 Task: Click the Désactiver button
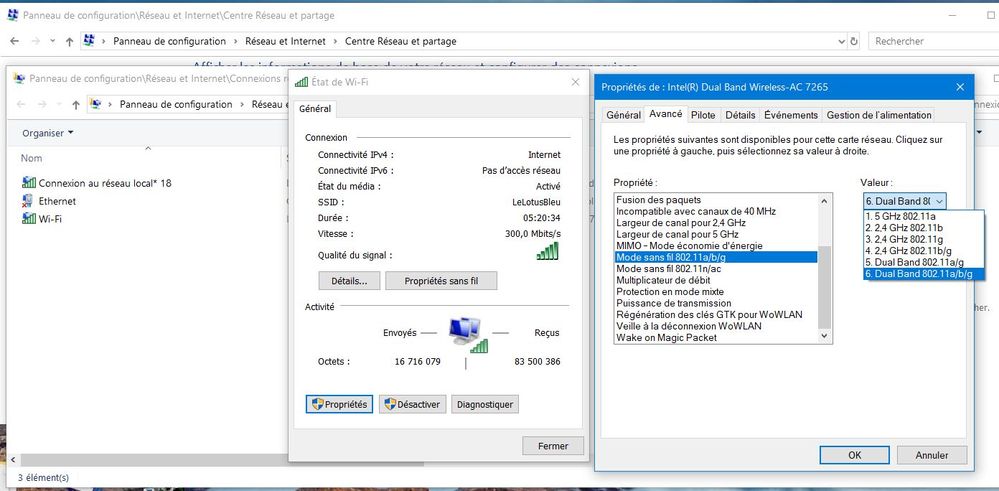(x=412, y=404)
